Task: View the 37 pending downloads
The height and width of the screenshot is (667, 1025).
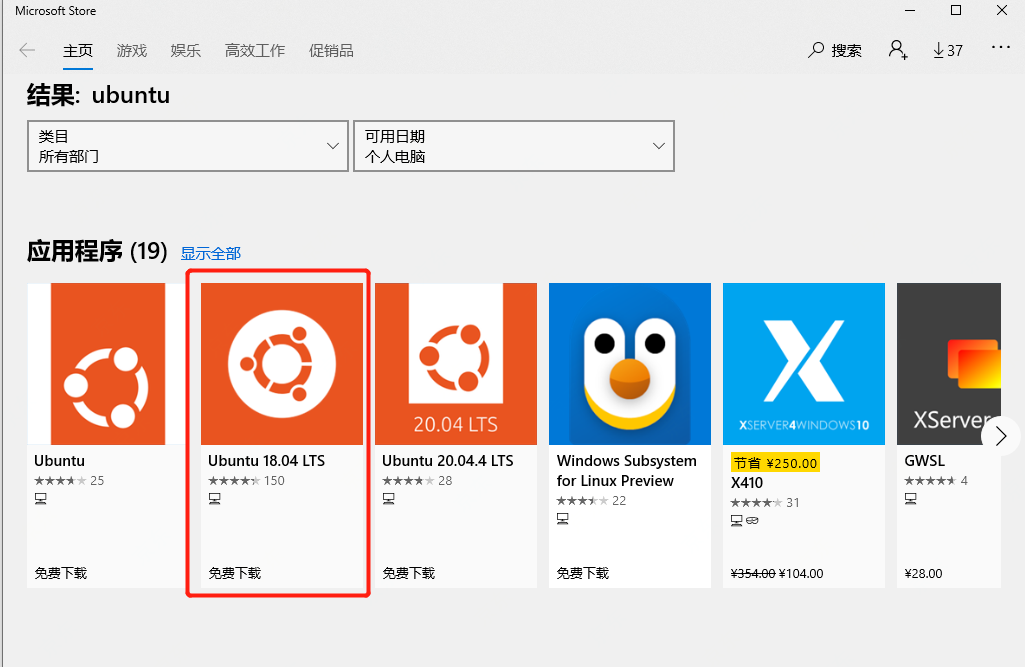Action: tap(948, 50)
